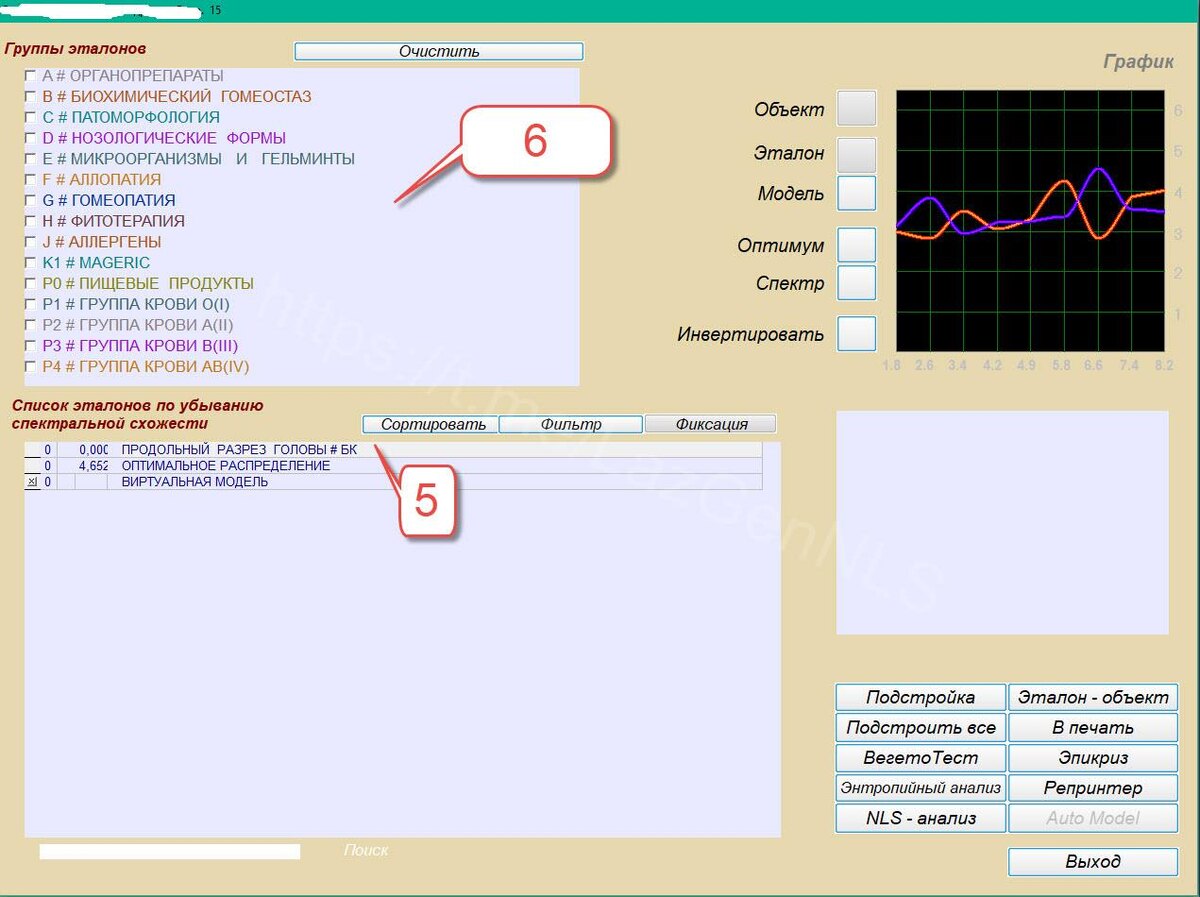Screen dimensions: 1200x897
Task: Click the Фиксация button
Action: click(x=711, y=424)
